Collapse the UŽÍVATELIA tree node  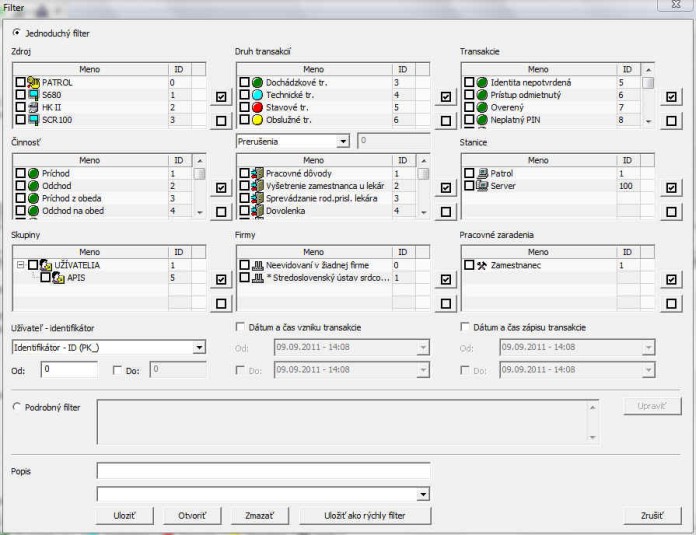coord(19,265)
